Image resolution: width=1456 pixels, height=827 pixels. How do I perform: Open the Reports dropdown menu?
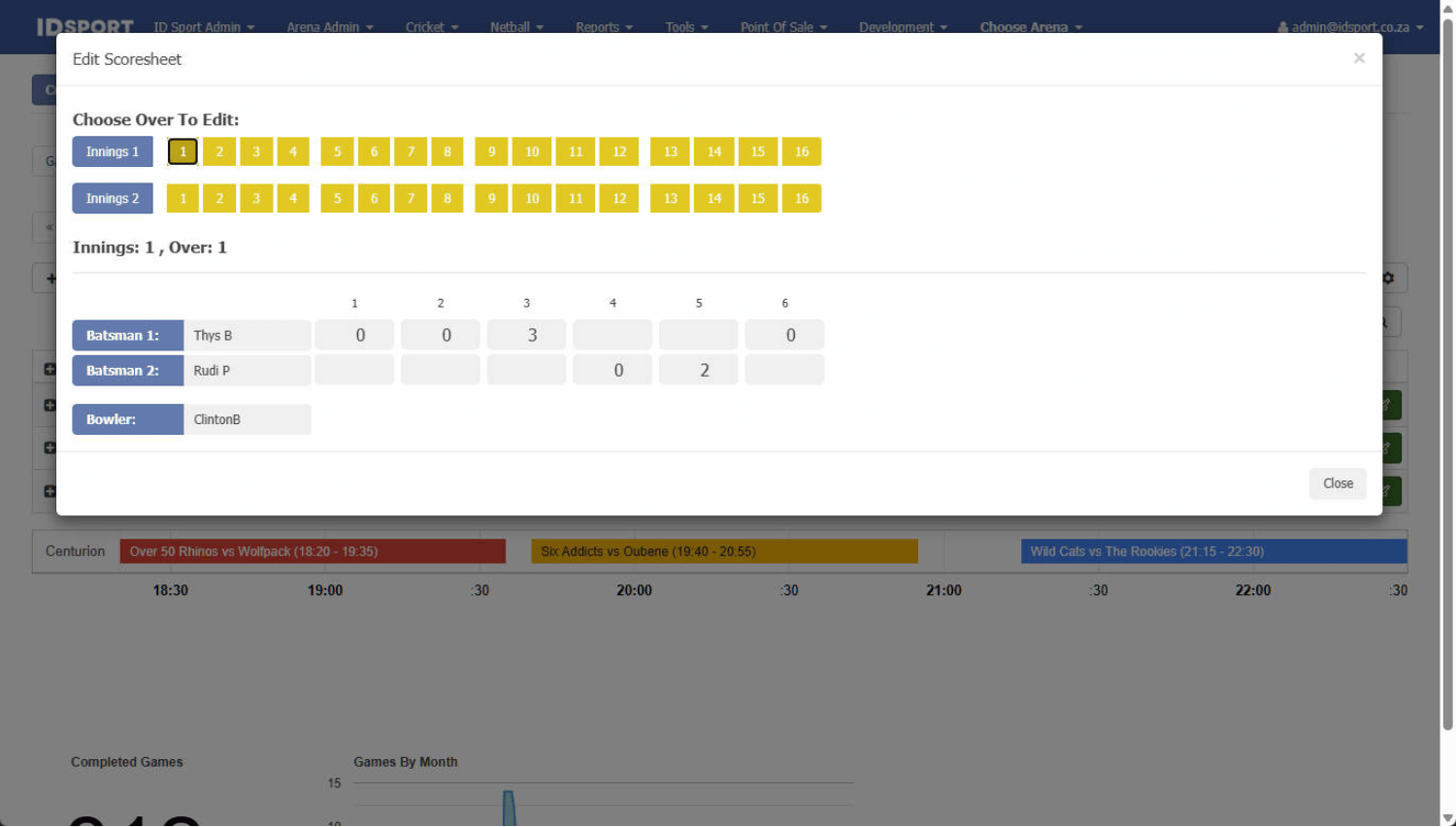603,27
